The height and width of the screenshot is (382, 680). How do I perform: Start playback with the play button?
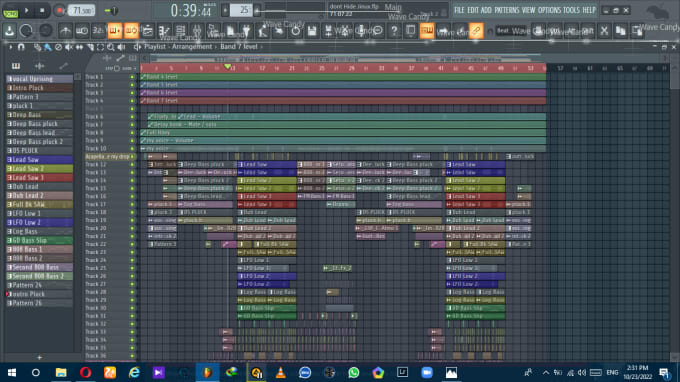(x=26, y=10)
